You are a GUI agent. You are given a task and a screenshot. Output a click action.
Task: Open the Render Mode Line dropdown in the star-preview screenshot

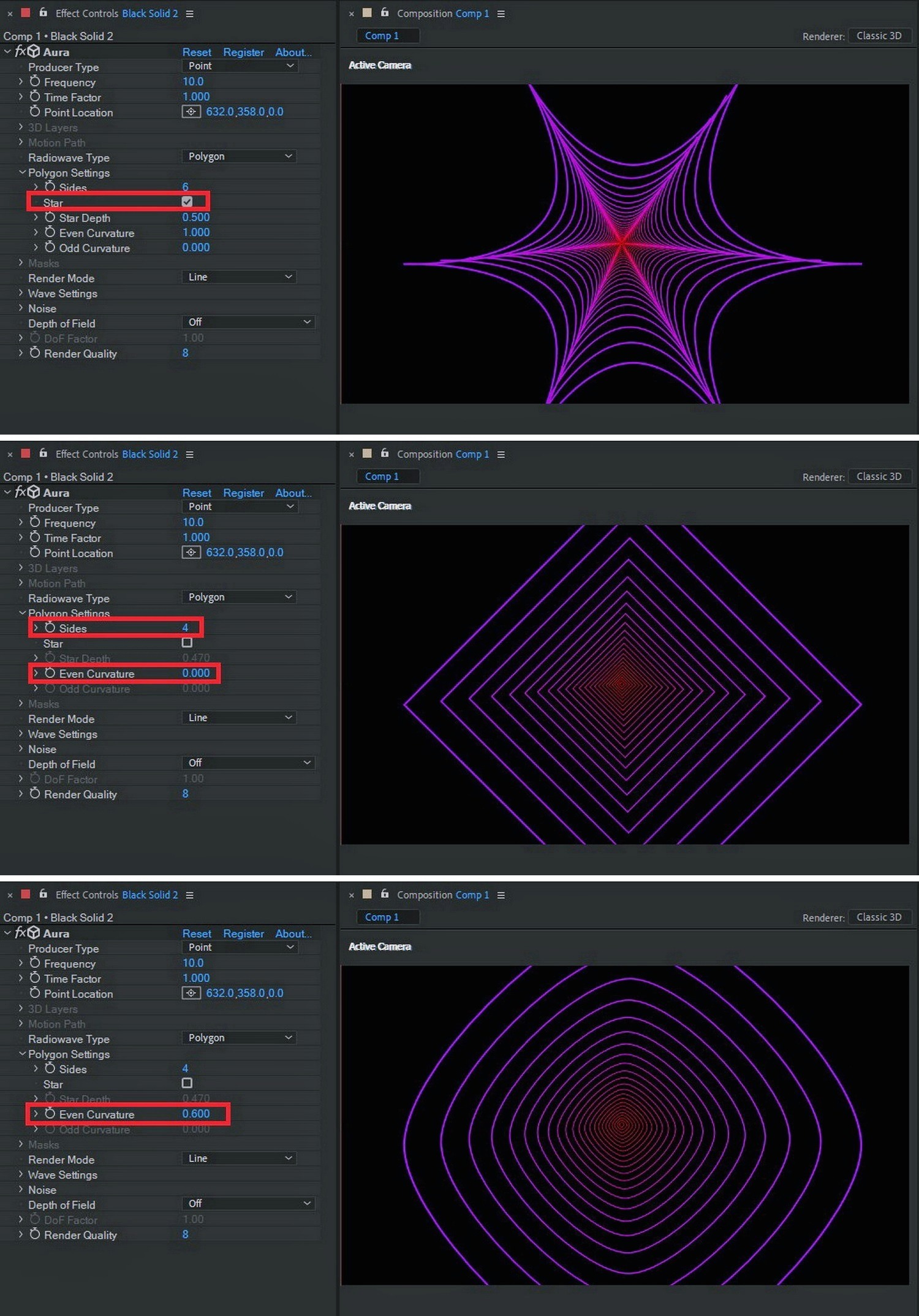point(239,277)
